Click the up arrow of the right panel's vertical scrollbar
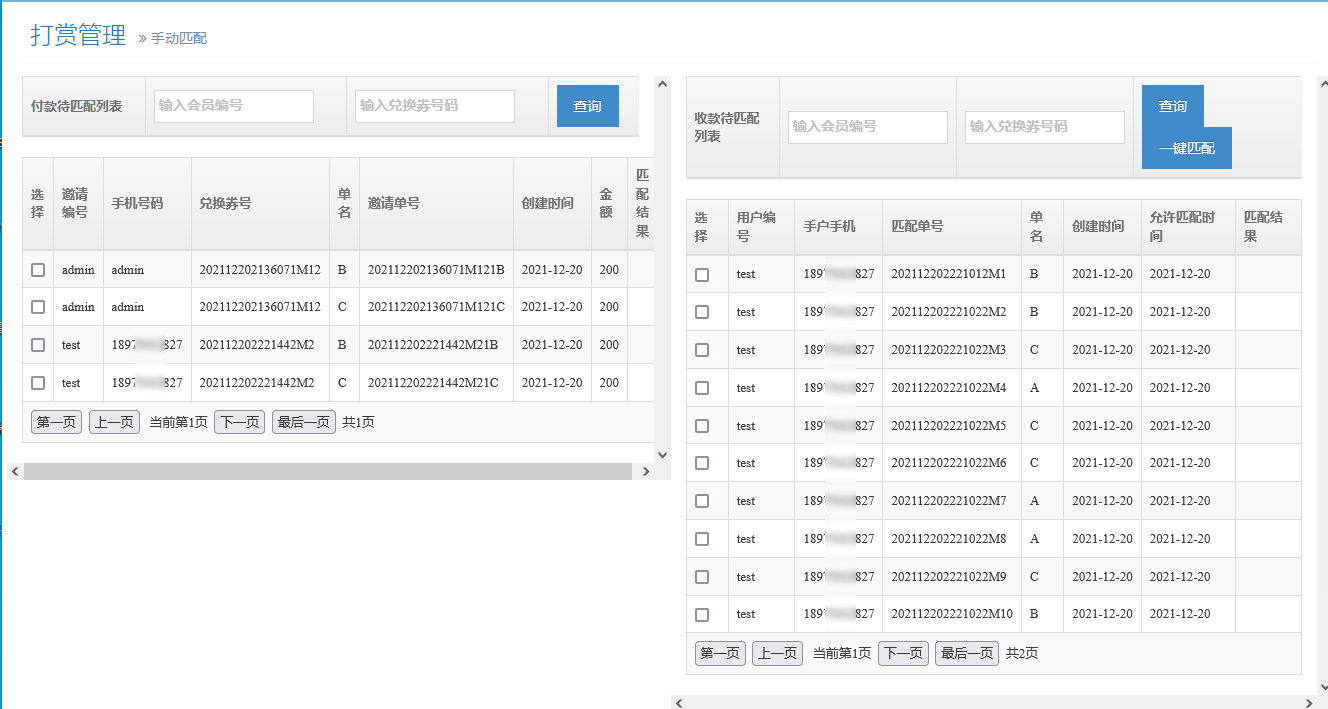Image resolution: width=1328 pixels, height=709 pixels. pyautogui.click(x=1322, y=85)
